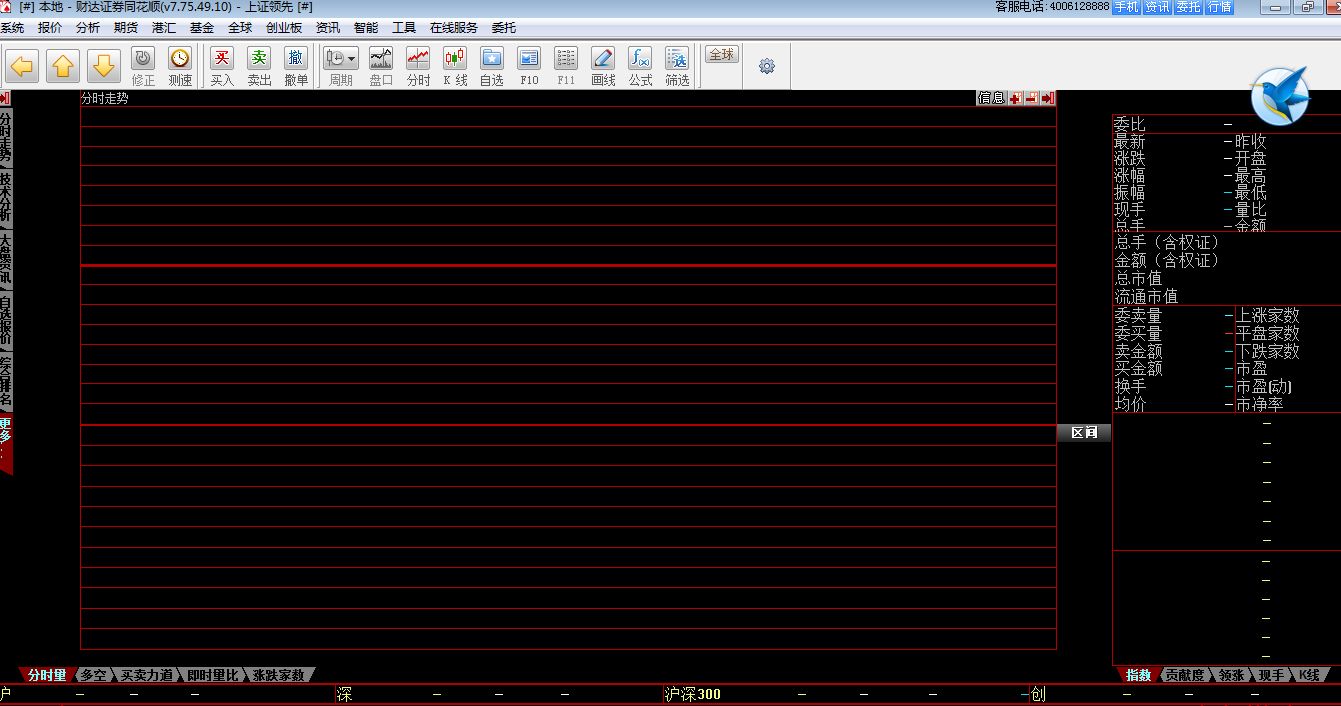
Task: Open the 周期 period dropdown
Action: [x=341, y=67]
